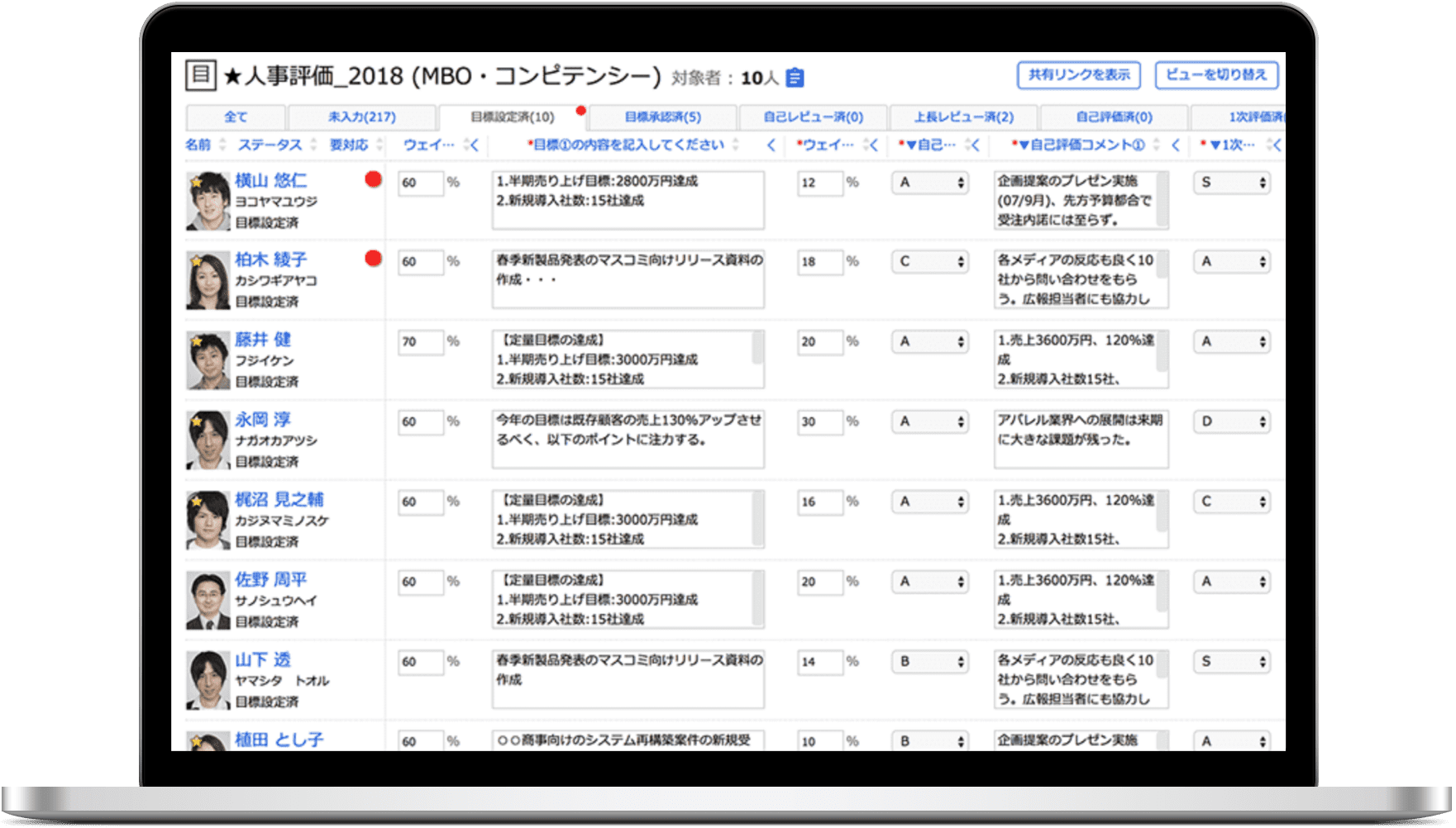Click the sort arrows beside 名前 column
Image resolution: width=1456 pixels, height=828 pixels.
tap(222, 145)
